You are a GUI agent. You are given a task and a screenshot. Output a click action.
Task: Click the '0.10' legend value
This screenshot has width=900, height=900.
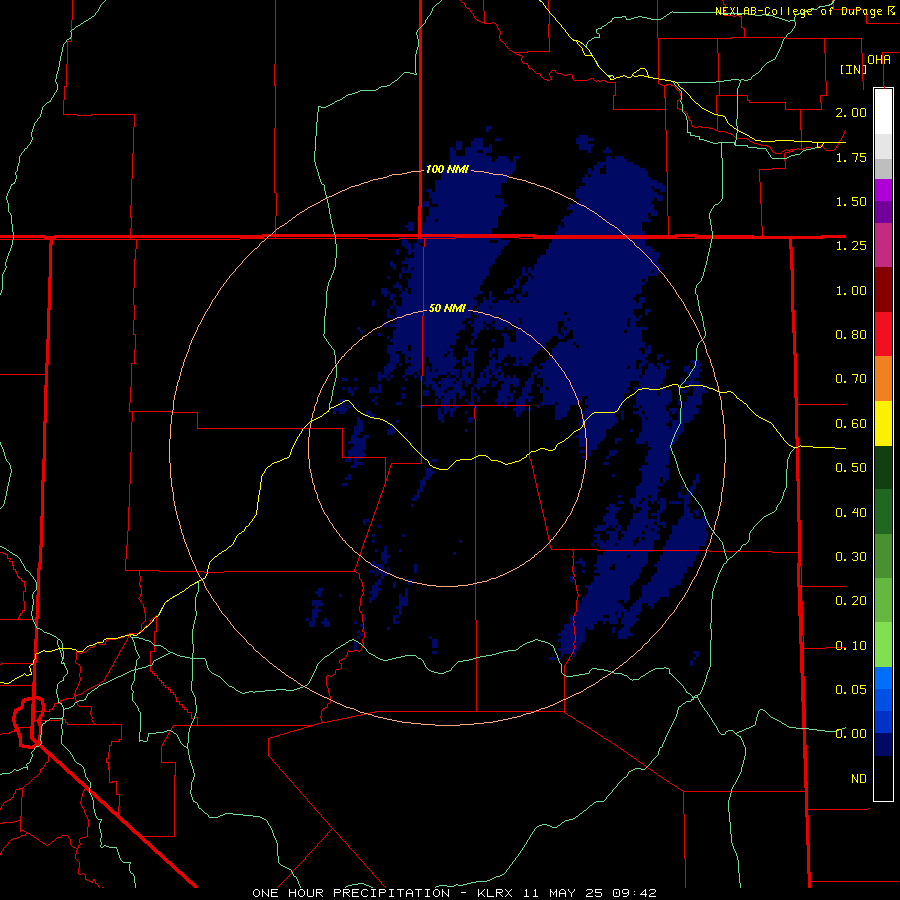[851, 646]
